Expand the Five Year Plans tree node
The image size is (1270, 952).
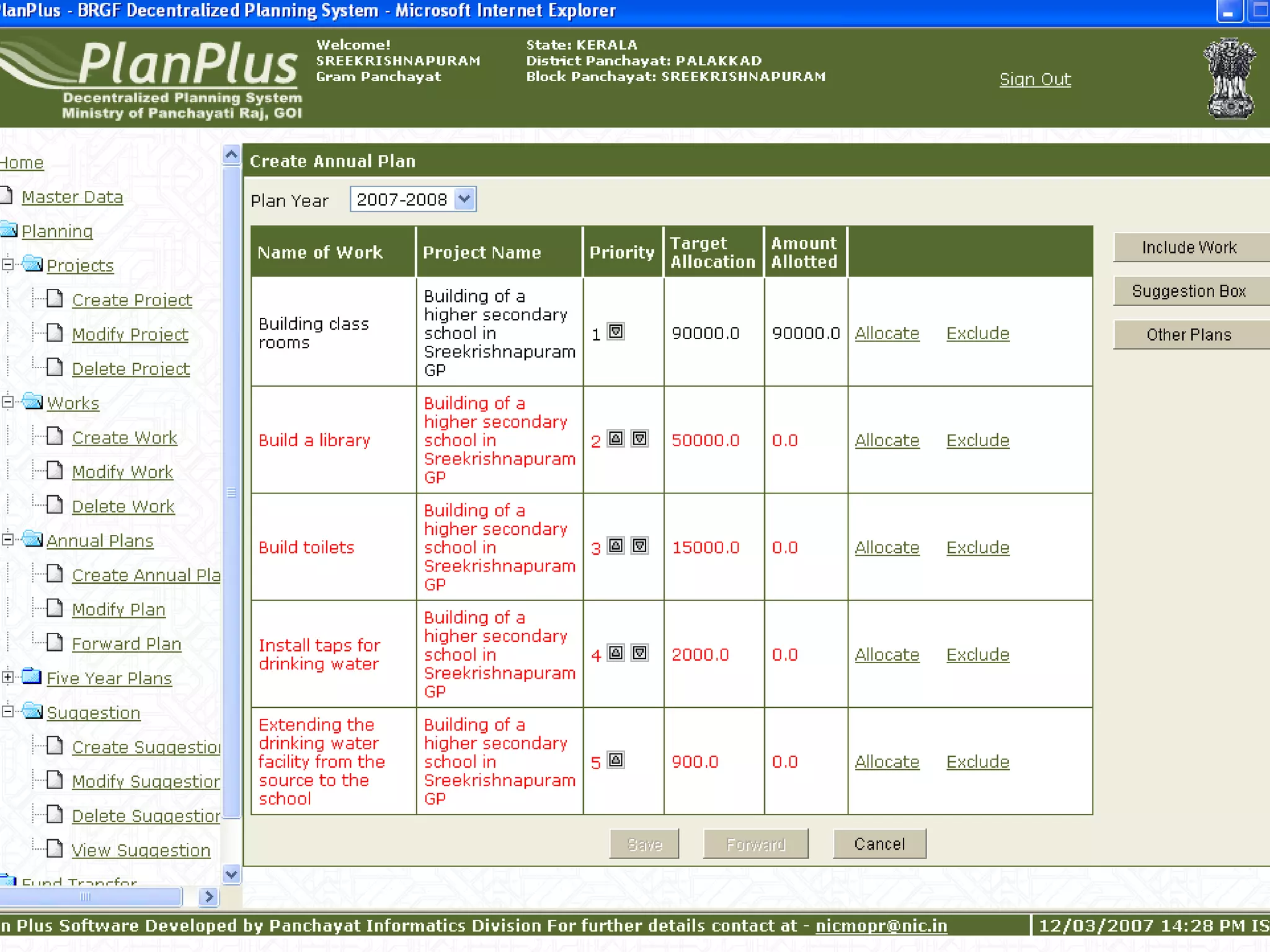[x=7, y=677]
